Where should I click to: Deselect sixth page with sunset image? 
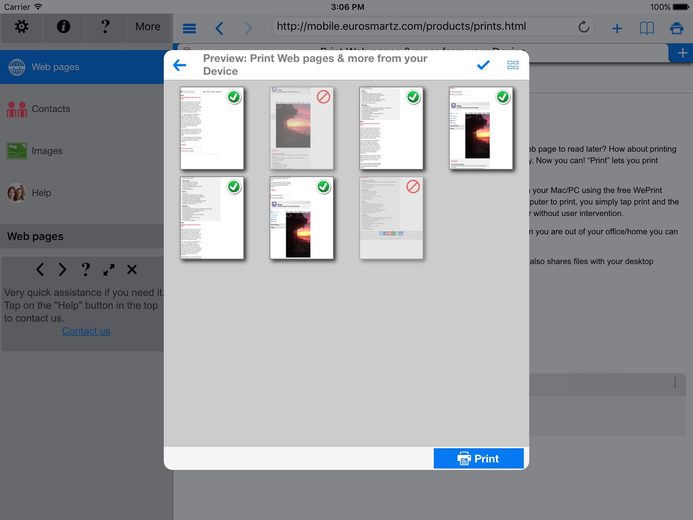coord(302,218)
